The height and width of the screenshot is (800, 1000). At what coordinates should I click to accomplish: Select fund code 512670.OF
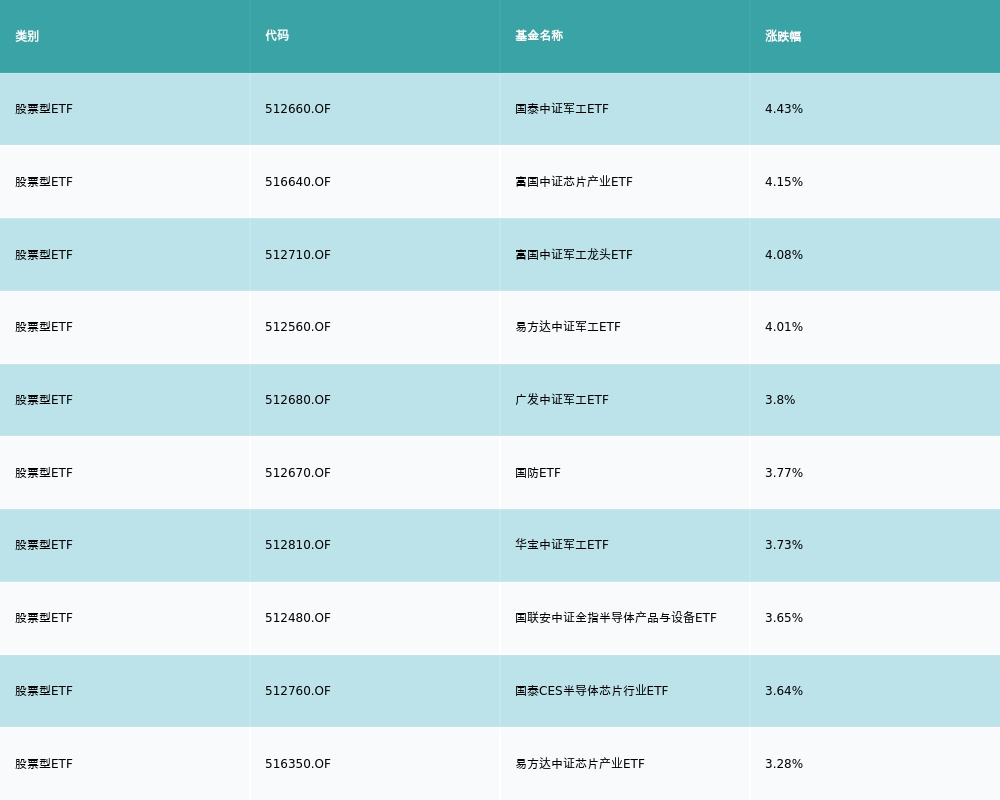coord(298,473)
